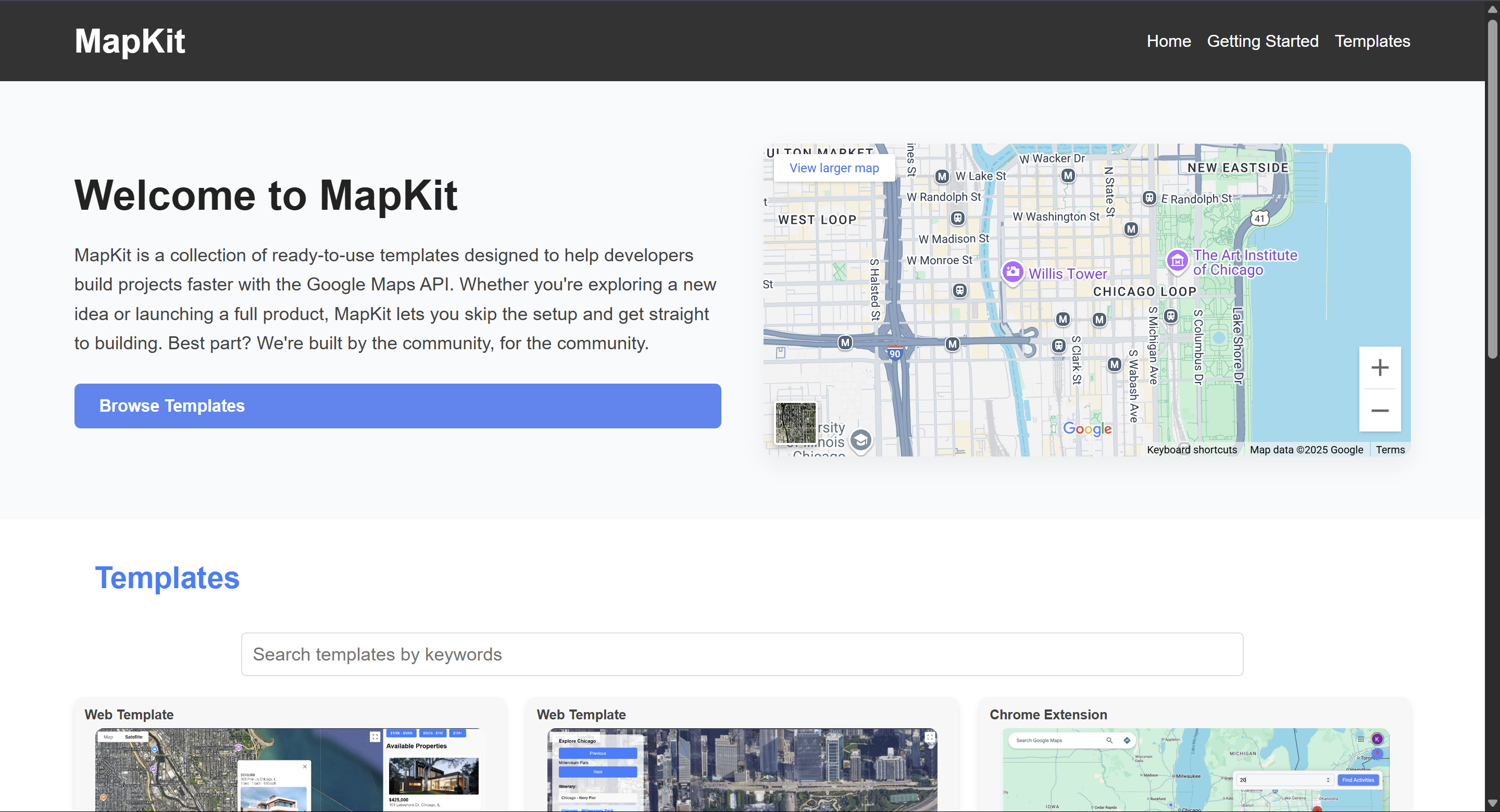Focus the Search templates by keywords field

[742, 654]
